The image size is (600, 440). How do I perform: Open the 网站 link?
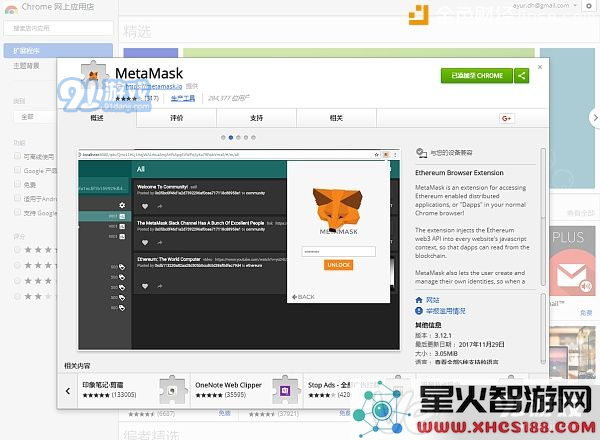433,300
